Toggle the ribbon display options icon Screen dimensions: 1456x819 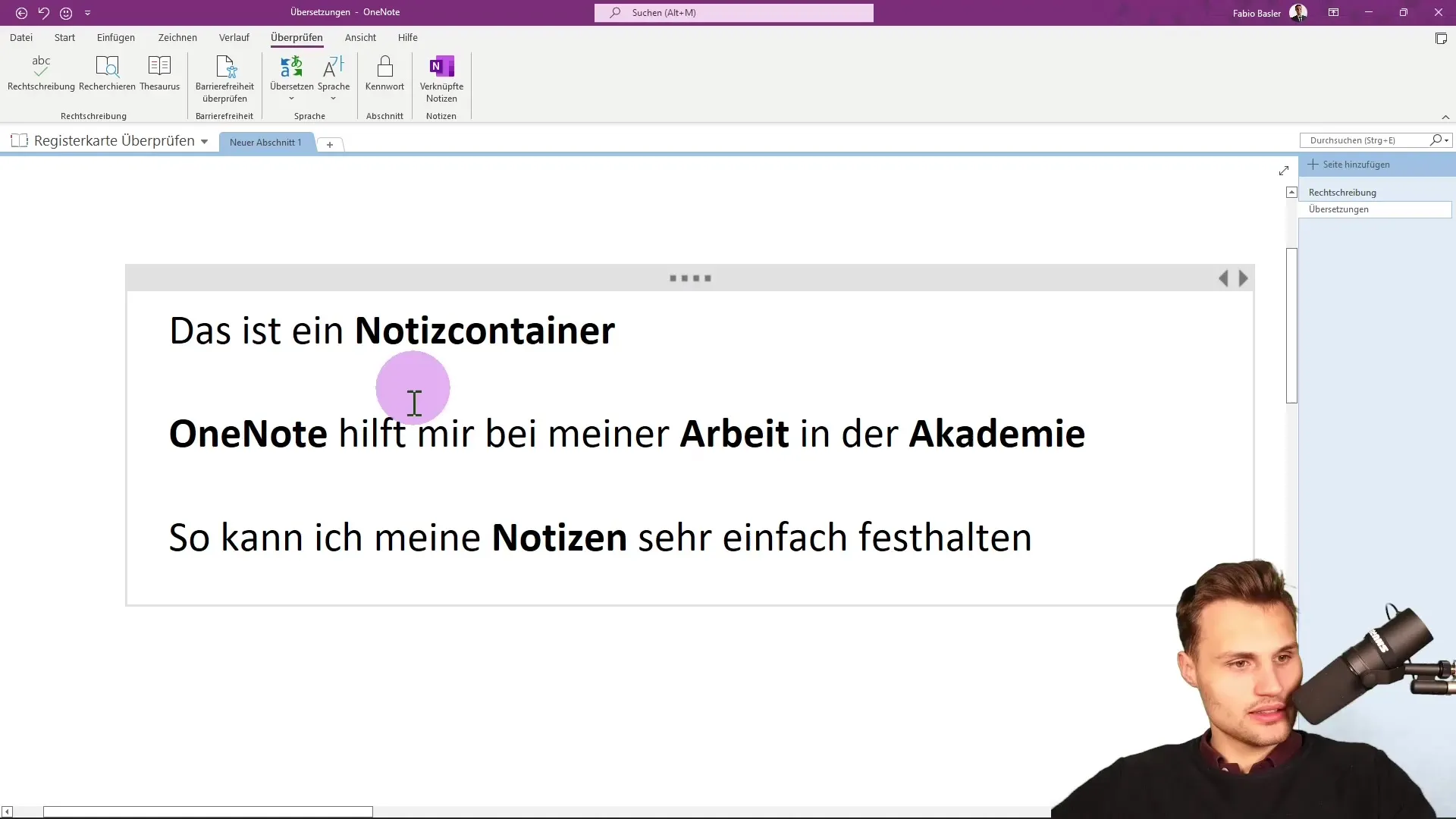click(1333, 12)
